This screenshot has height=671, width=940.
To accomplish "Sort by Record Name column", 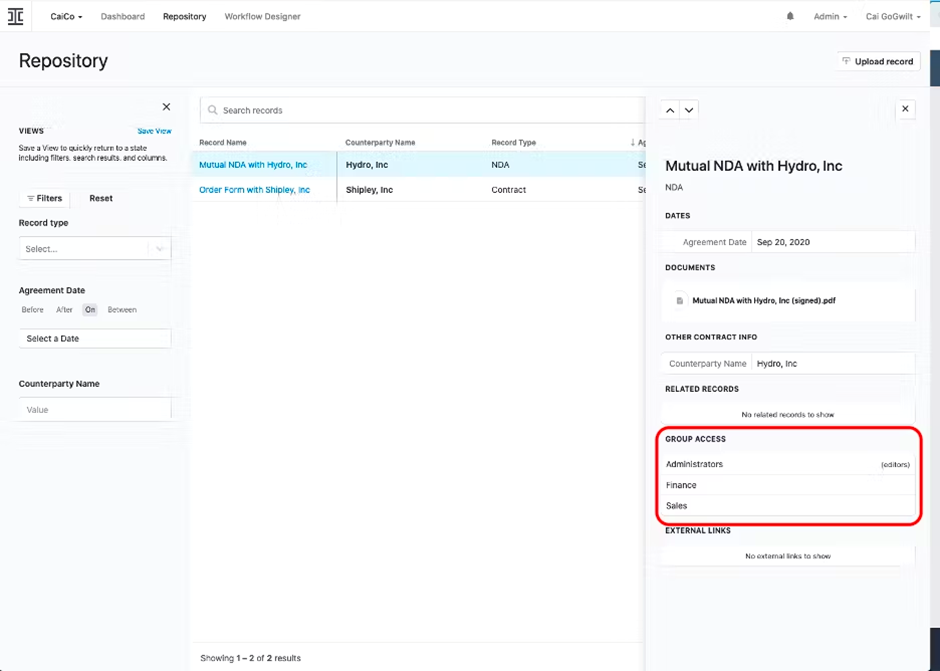I will point(223,143).
